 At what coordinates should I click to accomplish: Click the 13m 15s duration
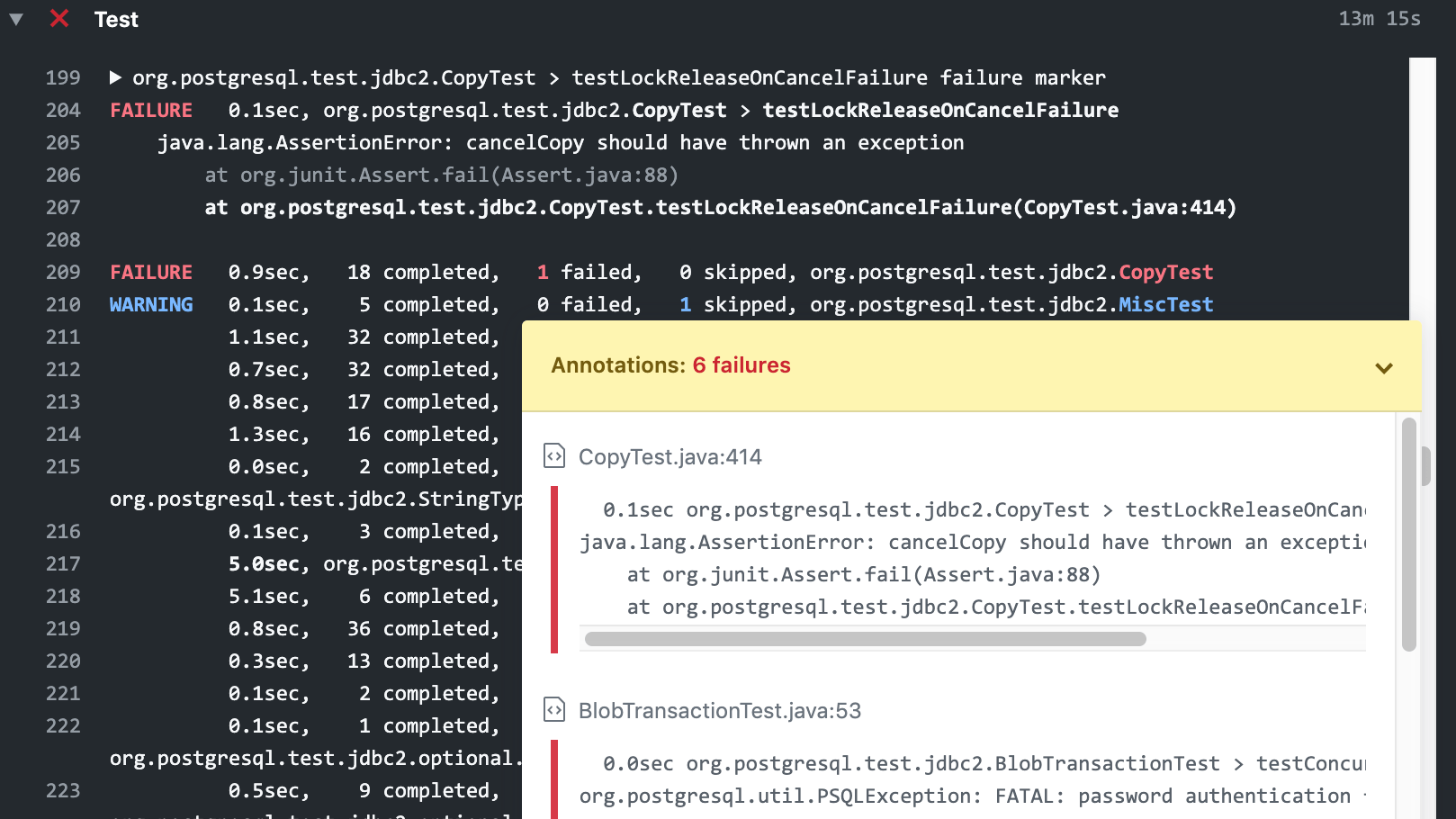click(1380, 19)
